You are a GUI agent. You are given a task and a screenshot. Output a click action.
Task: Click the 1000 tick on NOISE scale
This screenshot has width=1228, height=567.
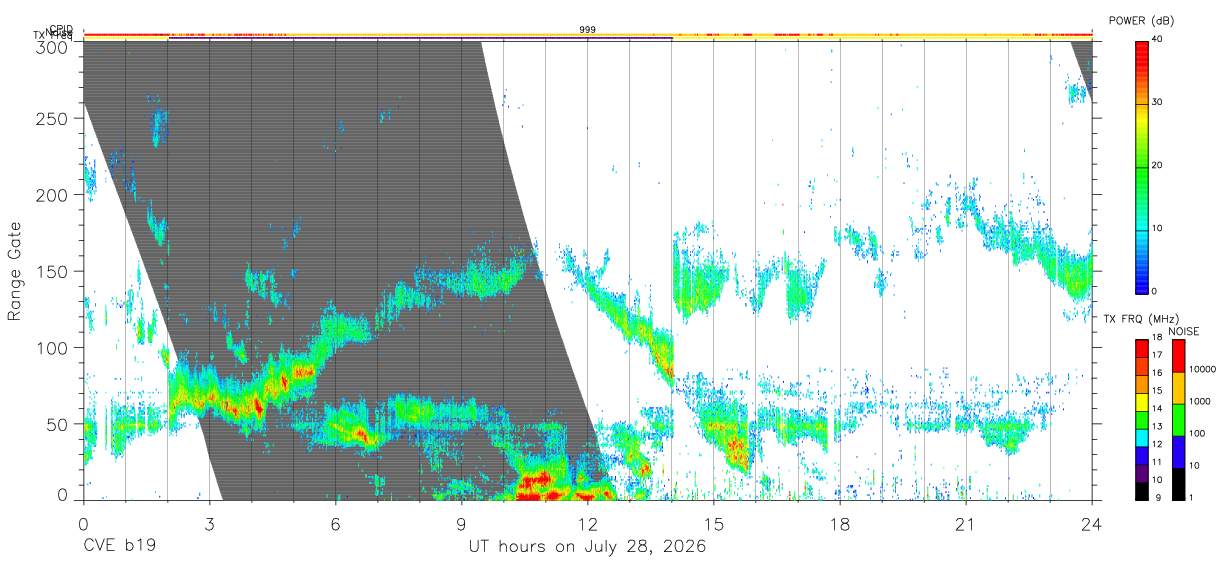(x=1200, y=402)
